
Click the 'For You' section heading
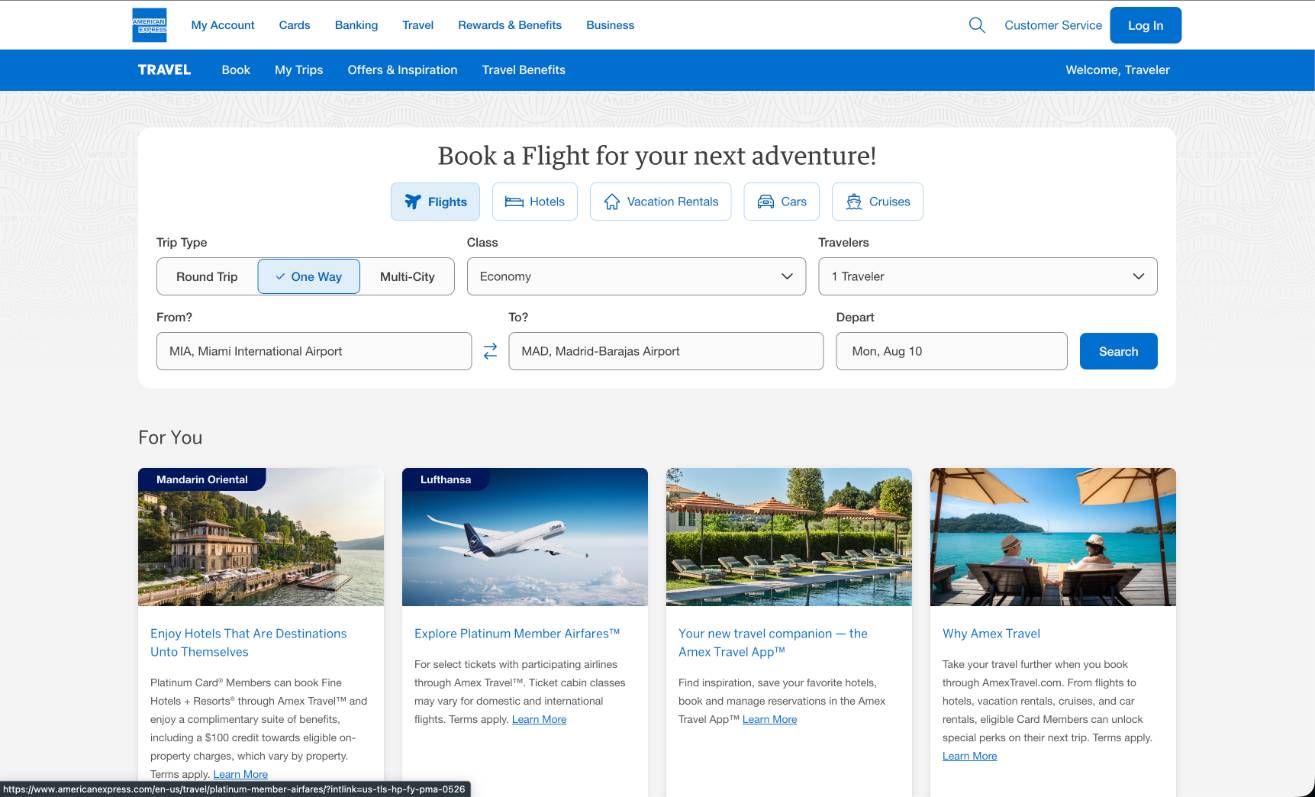tap(170, 437)
